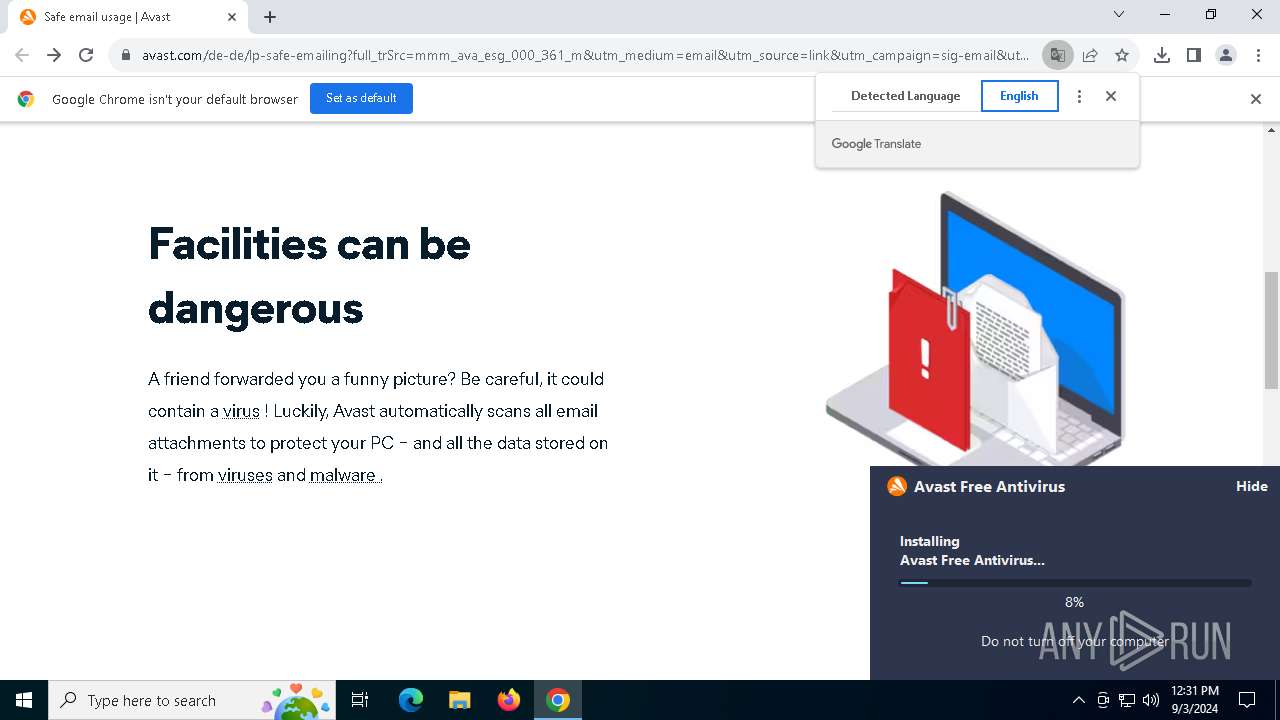Open the malware link in paragraph
This screenshot has height=720, width=1280.
(343, 475)
